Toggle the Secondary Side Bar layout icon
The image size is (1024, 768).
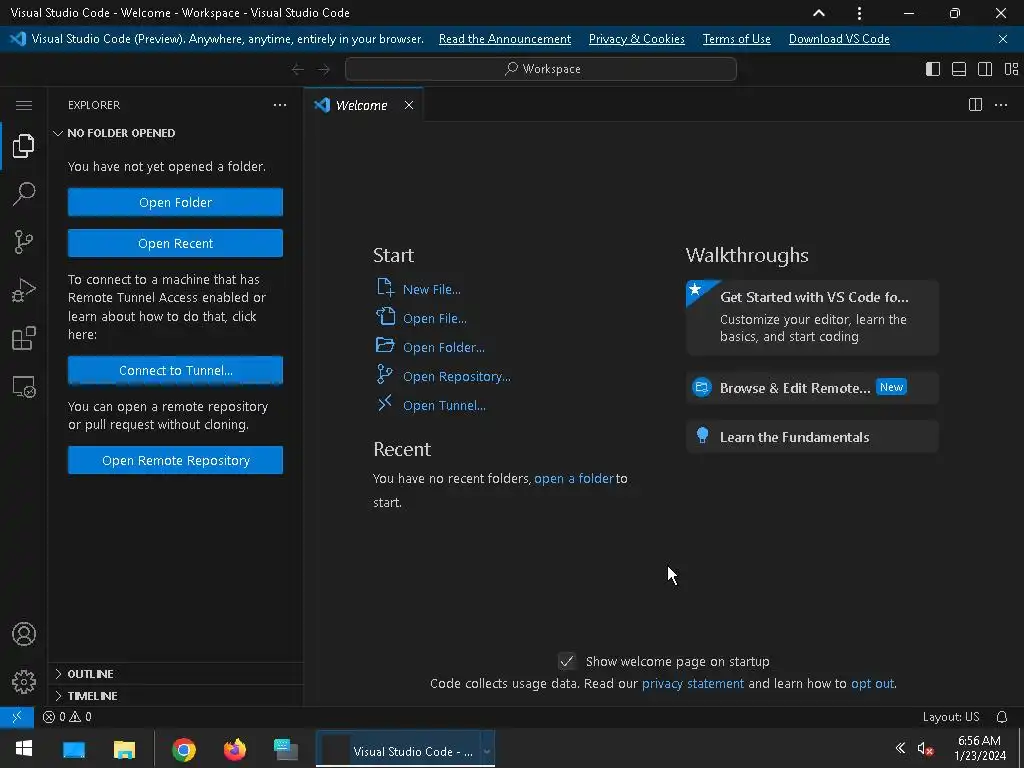(985, 69)
